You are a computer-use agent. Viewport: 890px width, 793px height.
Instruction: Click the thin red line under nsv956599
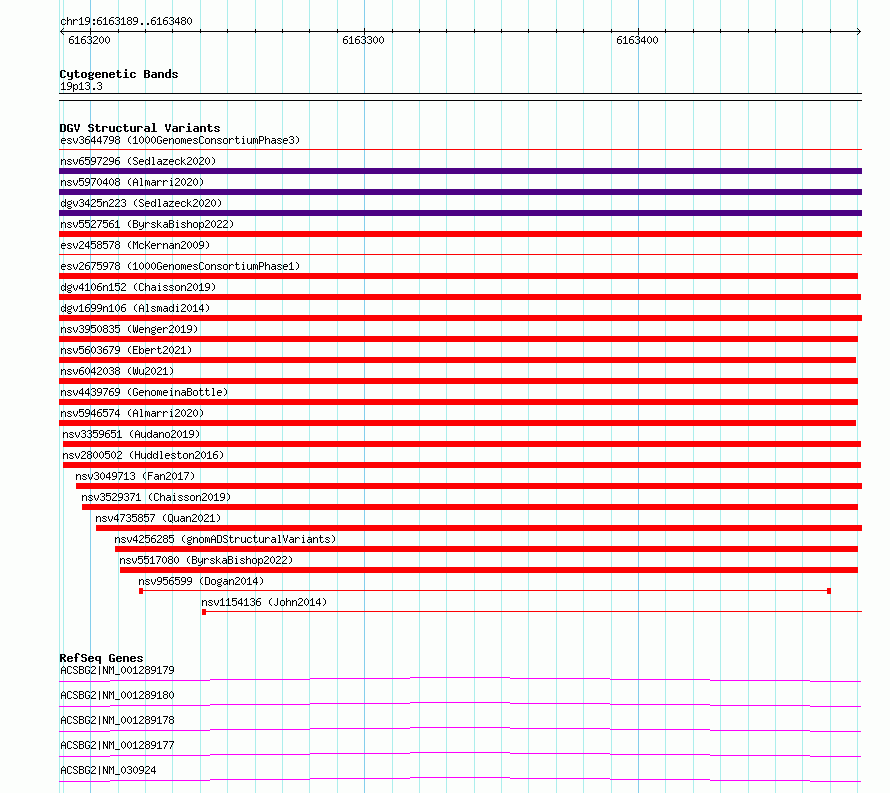click(485, 591)
